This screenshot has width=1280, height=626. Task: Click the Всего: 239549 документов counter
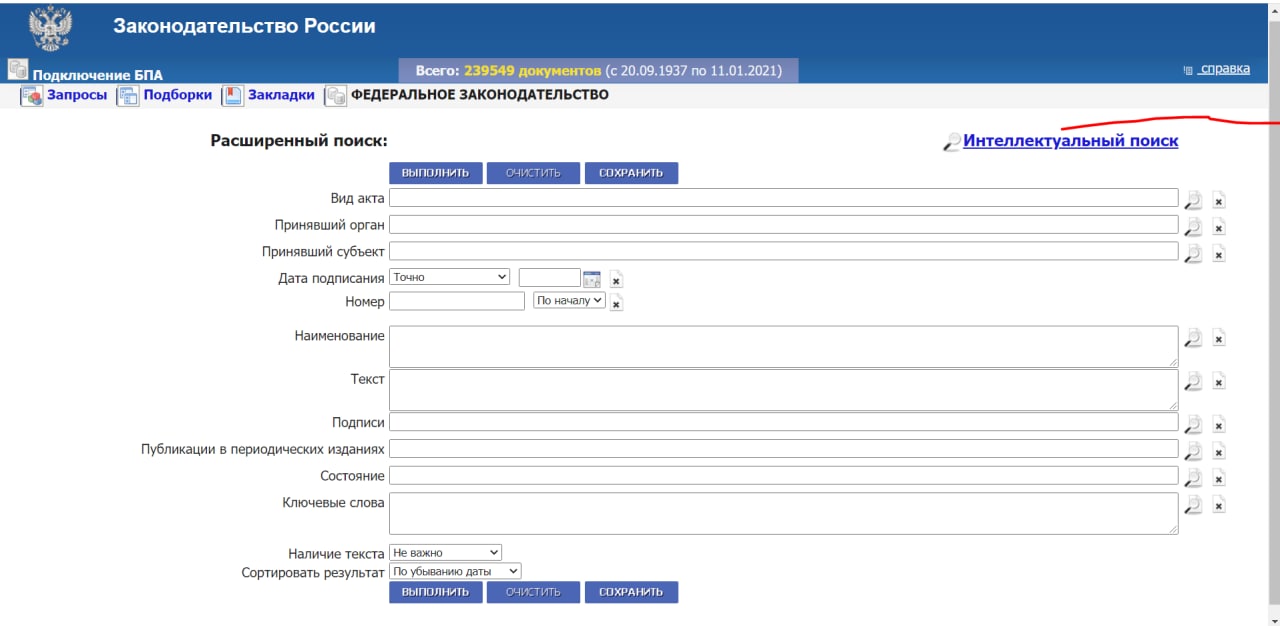(599, 70)
